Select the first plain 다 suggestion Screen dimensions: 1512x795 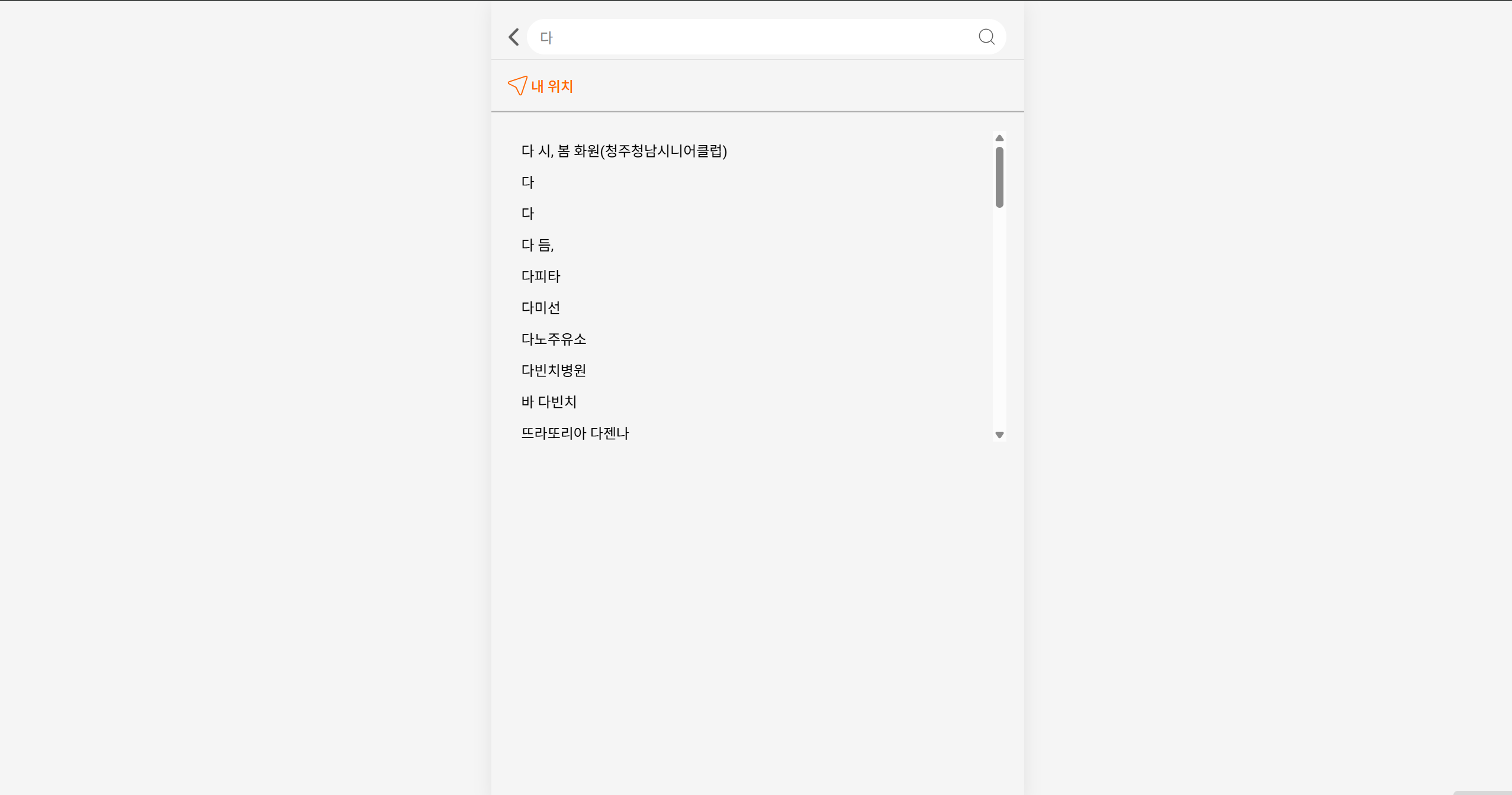click(x=527, y=182)
